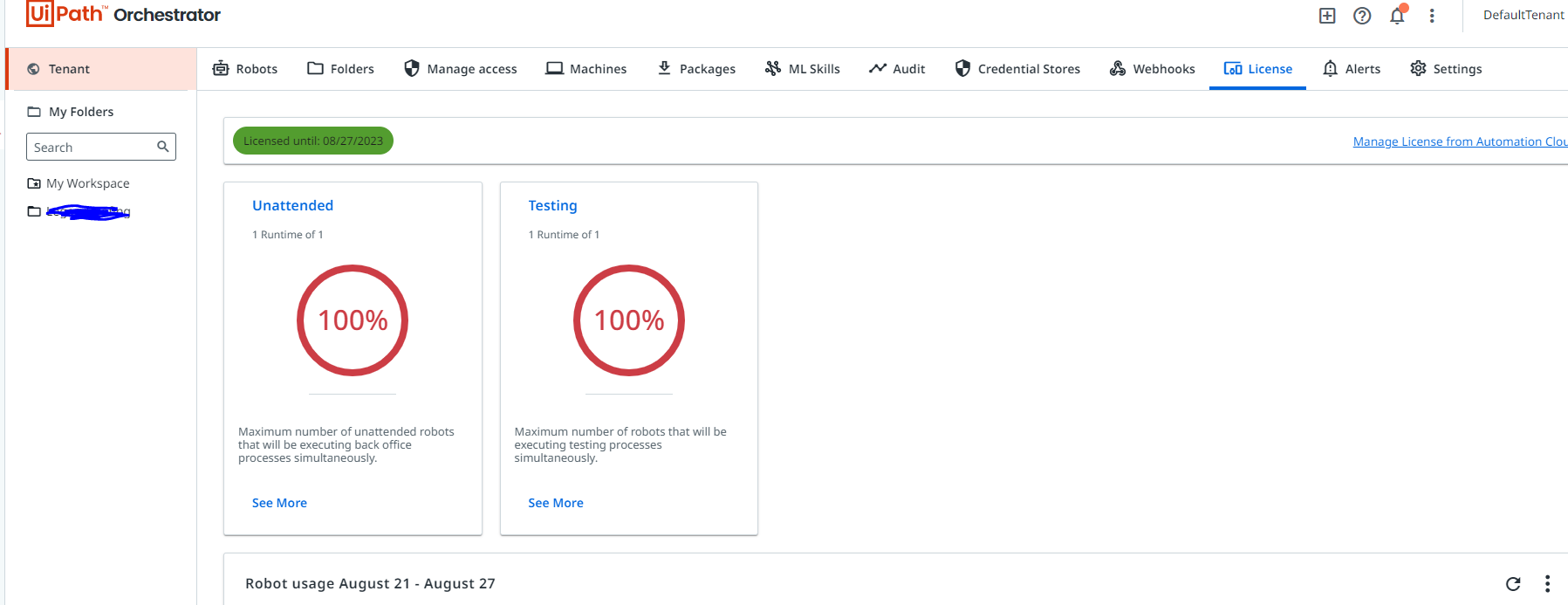Click the search magnifier icon in sidebar
1568x605 pixels.
(163, 147)
